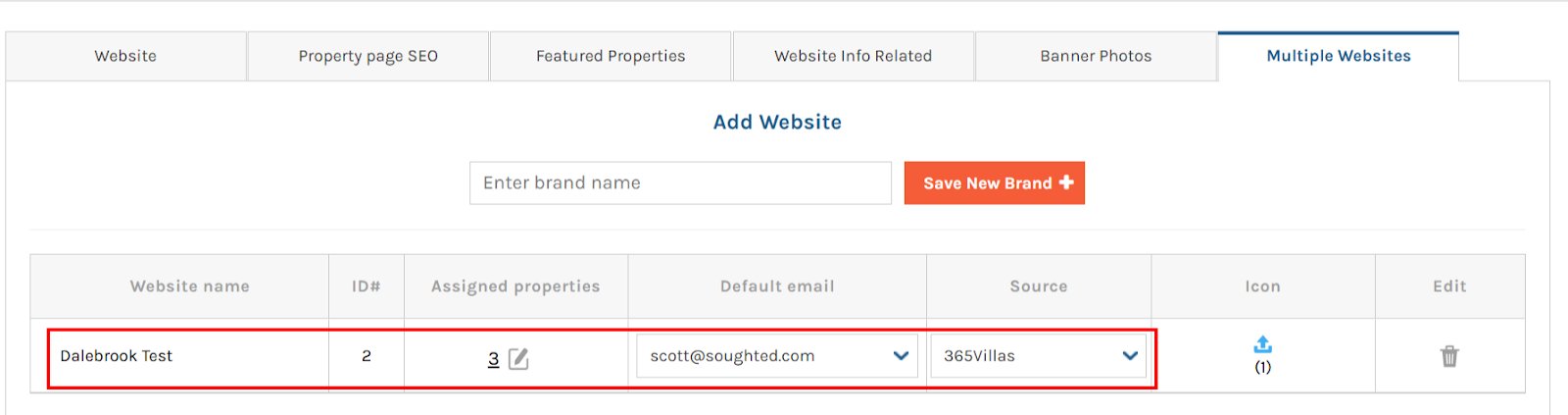The height and width of the screenshot is (415, 1568).
Task: Click the edit pencil icon beside assigned properties
Action: (518, 359)
